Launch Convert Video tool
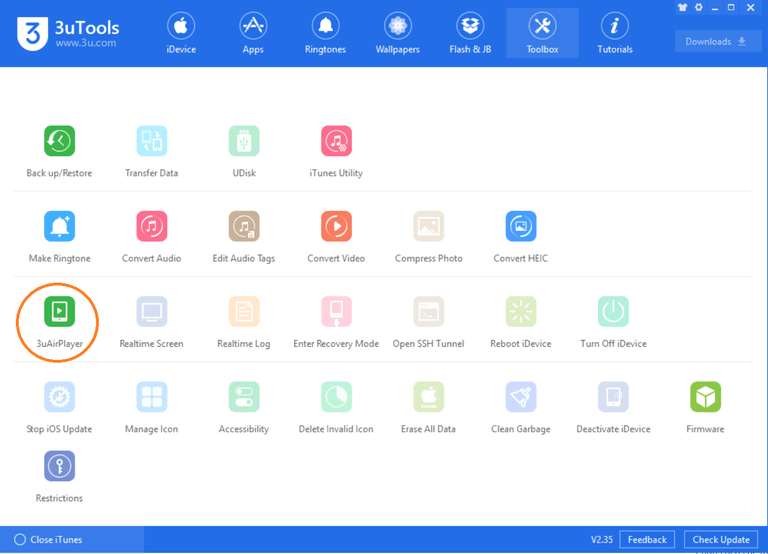 [336, 227]
